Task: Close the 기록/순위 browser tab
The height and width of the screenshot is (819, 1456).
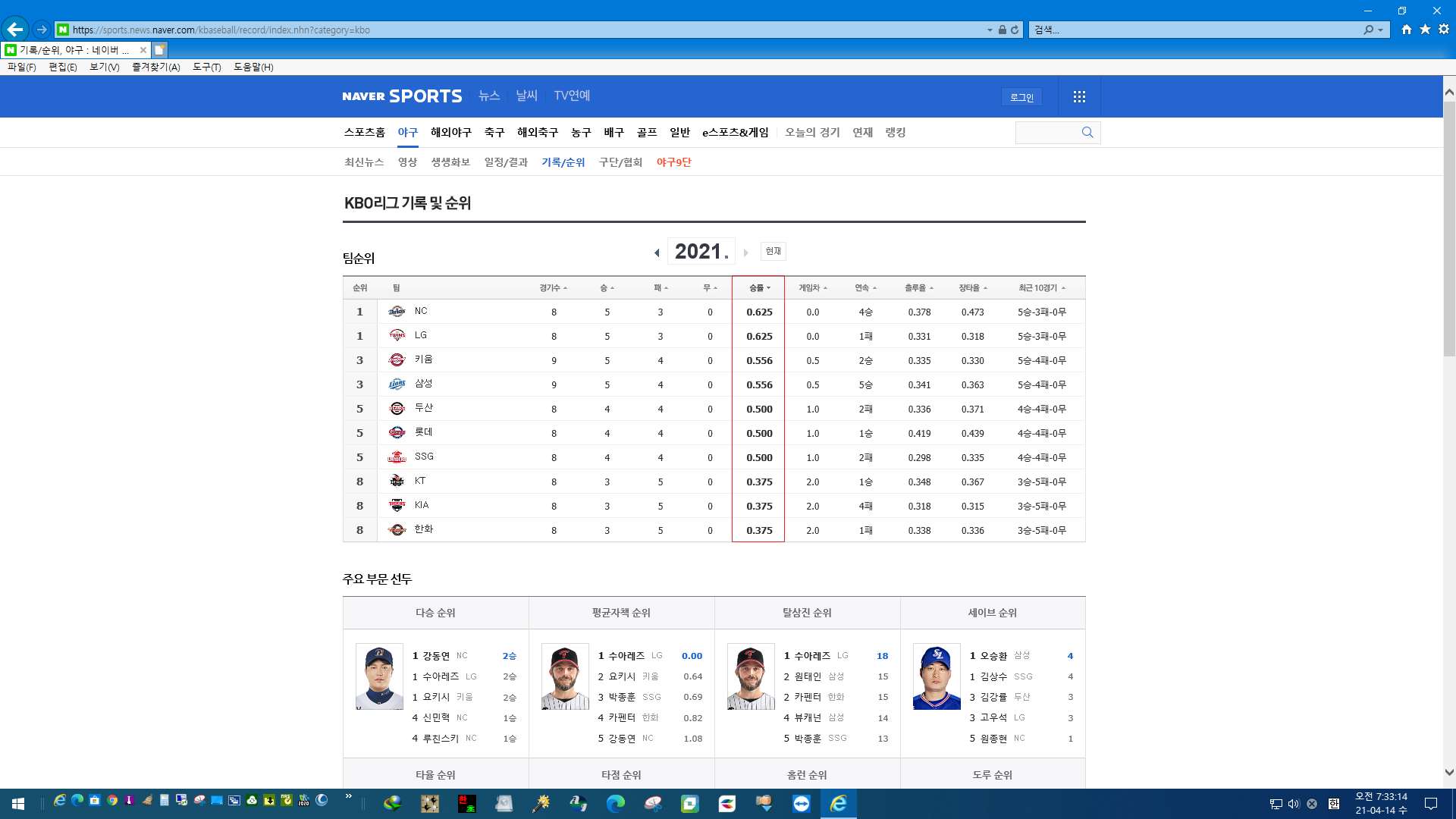Action: pyautogui.click(x=143, y=50)
